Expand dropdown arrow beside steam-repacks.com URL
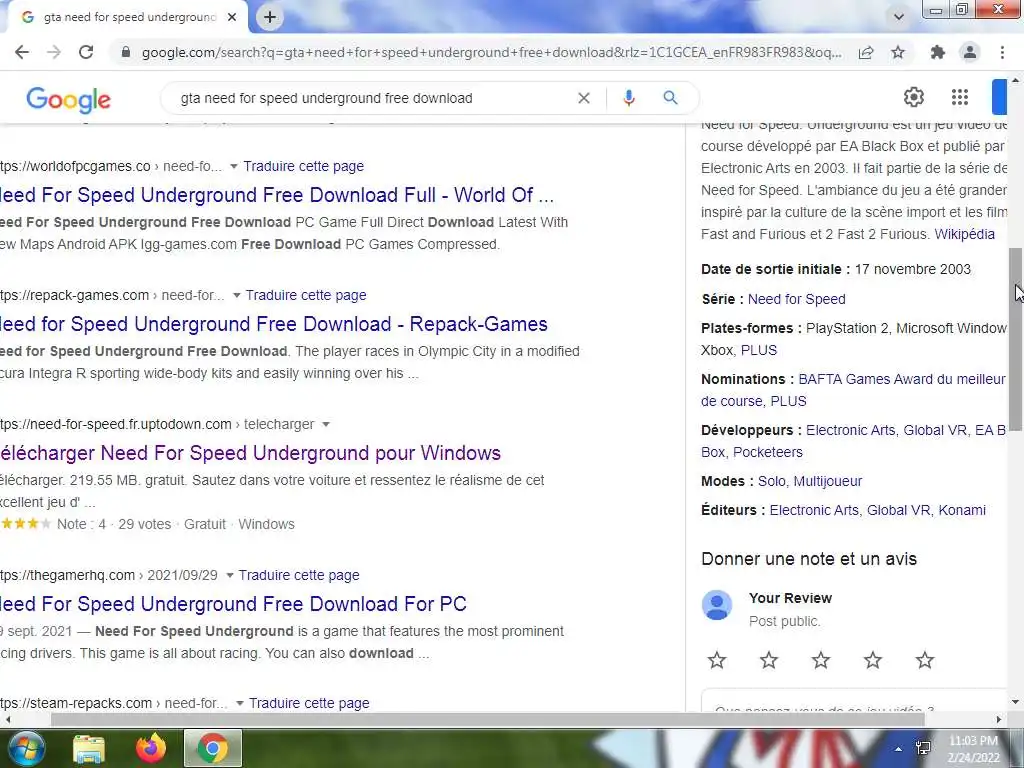The height and width of the screenshot is (768, 1024). click(x=240, y=703)
